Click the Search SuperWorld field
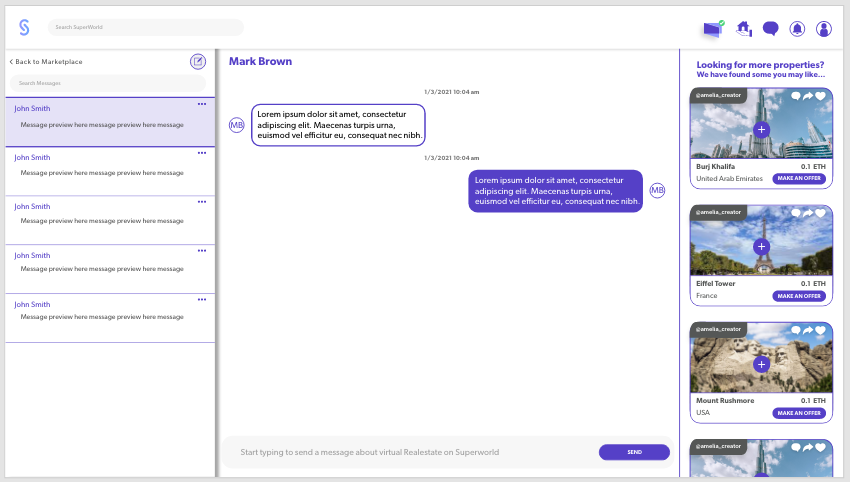 [146, 27]
